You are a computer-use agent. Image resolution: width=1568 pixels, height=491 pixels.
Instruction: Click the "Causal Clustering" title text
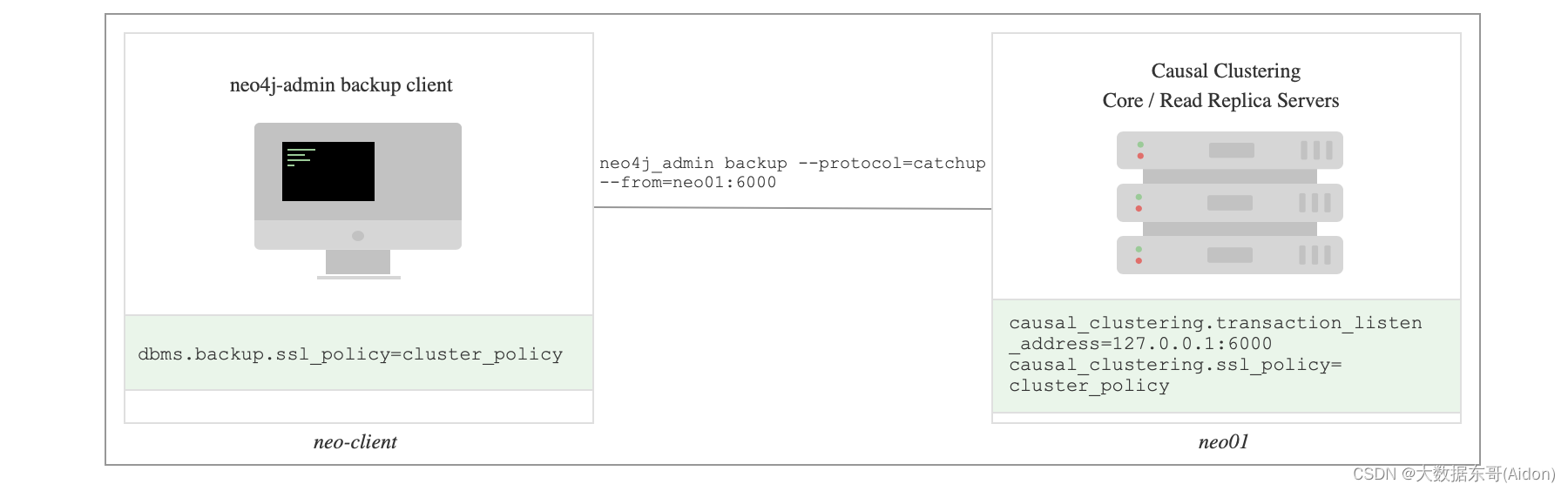tap(1226, 71)
